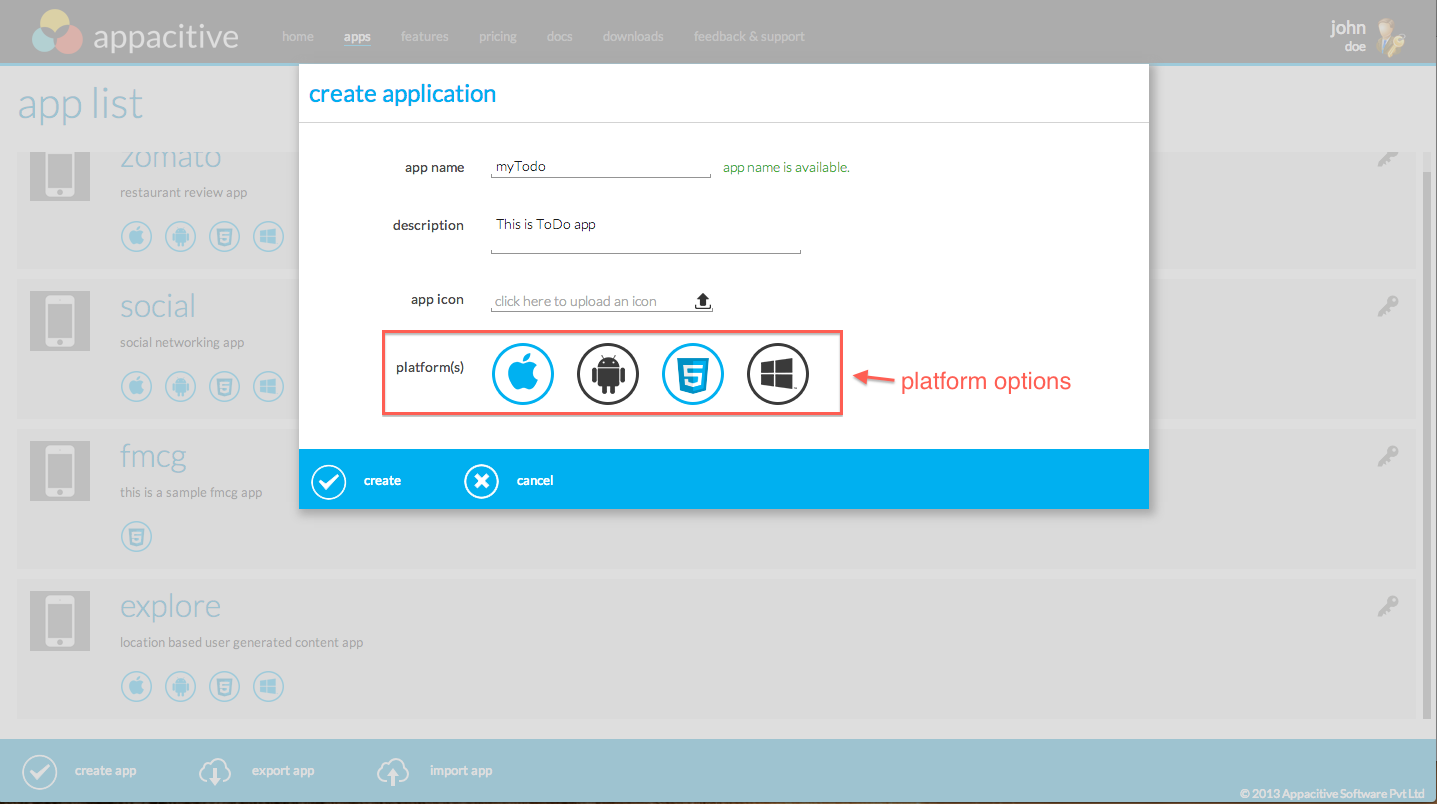Click the Windows icon under zomato
This screenshot has height=804, width=1437.
click(x=268, y=237)
